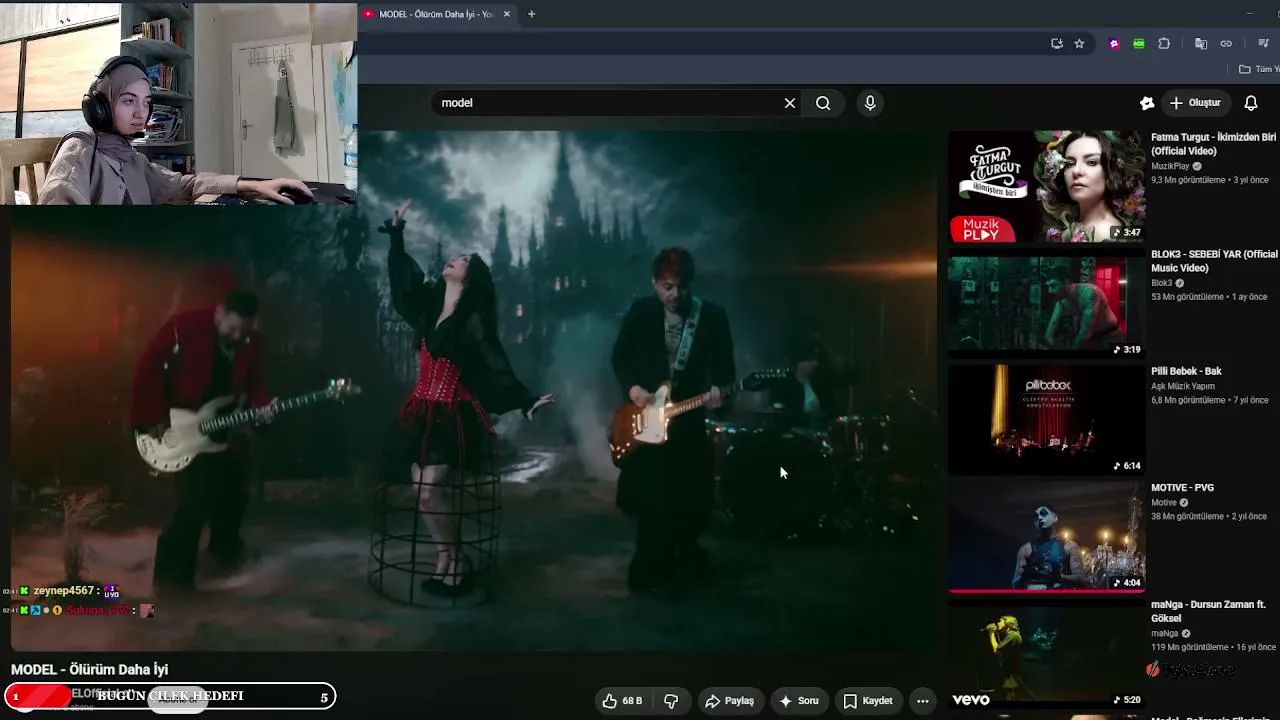The height and width of the screenshot is (720, 1280).
Task: Open the Aşk Müzik Yapım channel name
Action: 1183,386
